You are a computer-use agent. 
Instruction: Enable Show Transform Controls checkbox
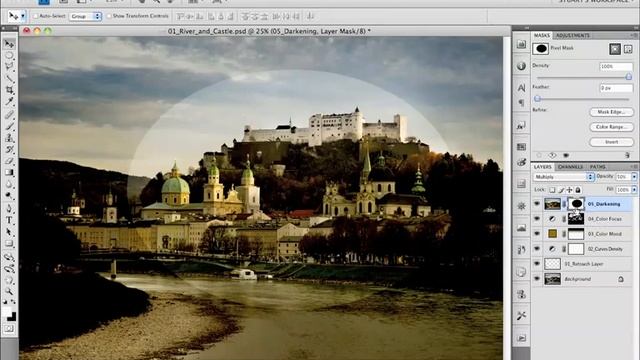coord(109,16)
